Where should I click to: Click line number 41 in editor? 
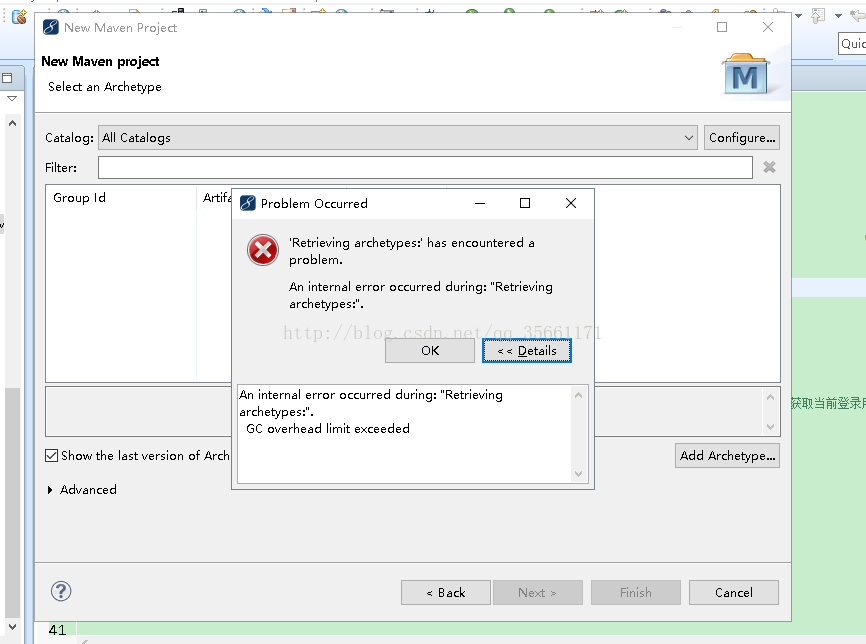pos(57,630)
